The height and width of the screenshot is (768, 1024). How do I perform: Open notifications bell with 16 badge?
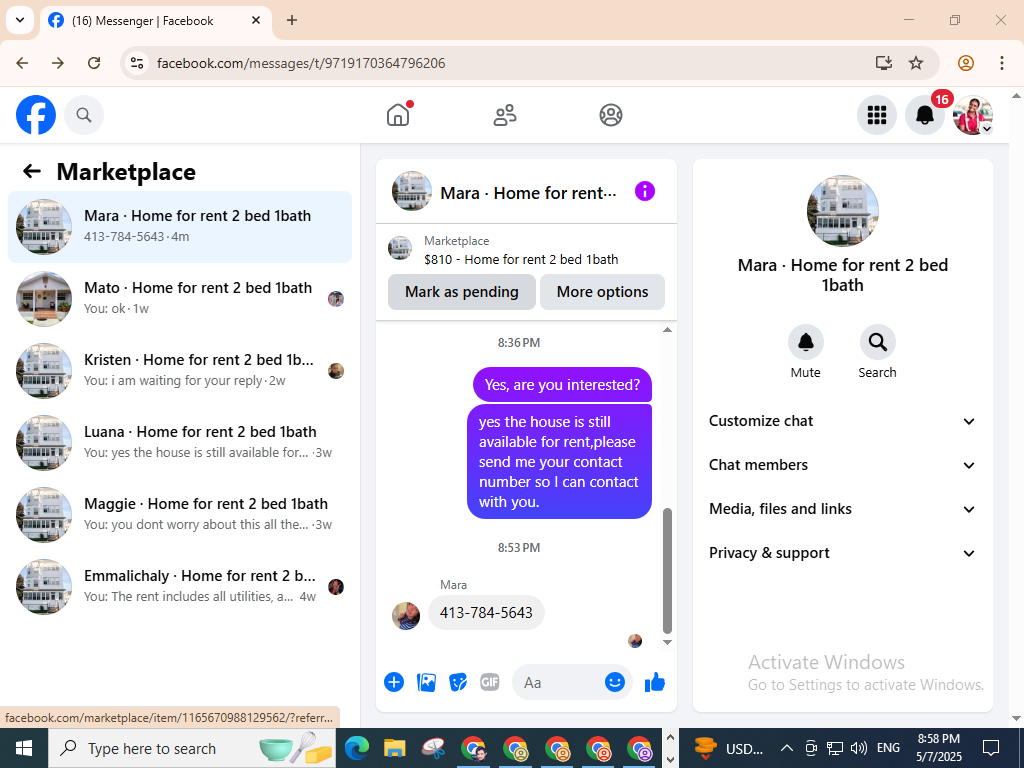[925, 115]
